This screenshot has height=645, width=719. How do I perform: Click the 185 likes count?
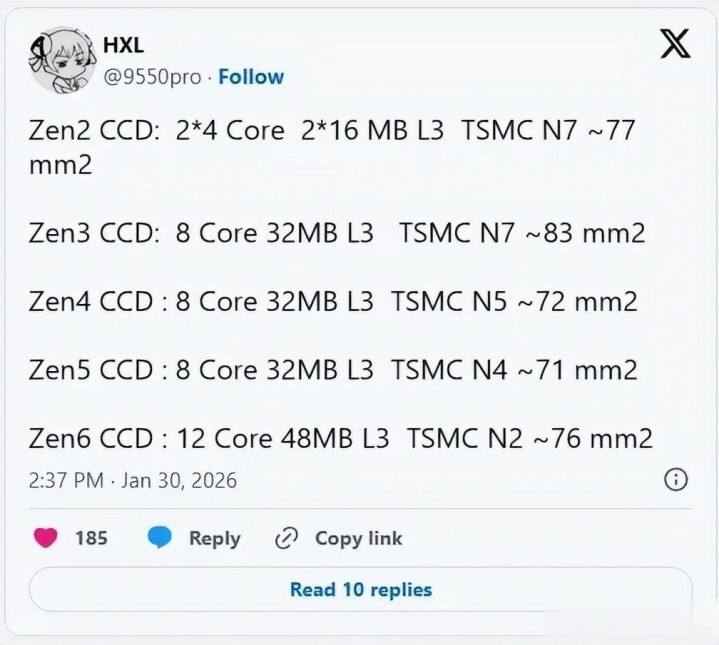coord(91,538)
